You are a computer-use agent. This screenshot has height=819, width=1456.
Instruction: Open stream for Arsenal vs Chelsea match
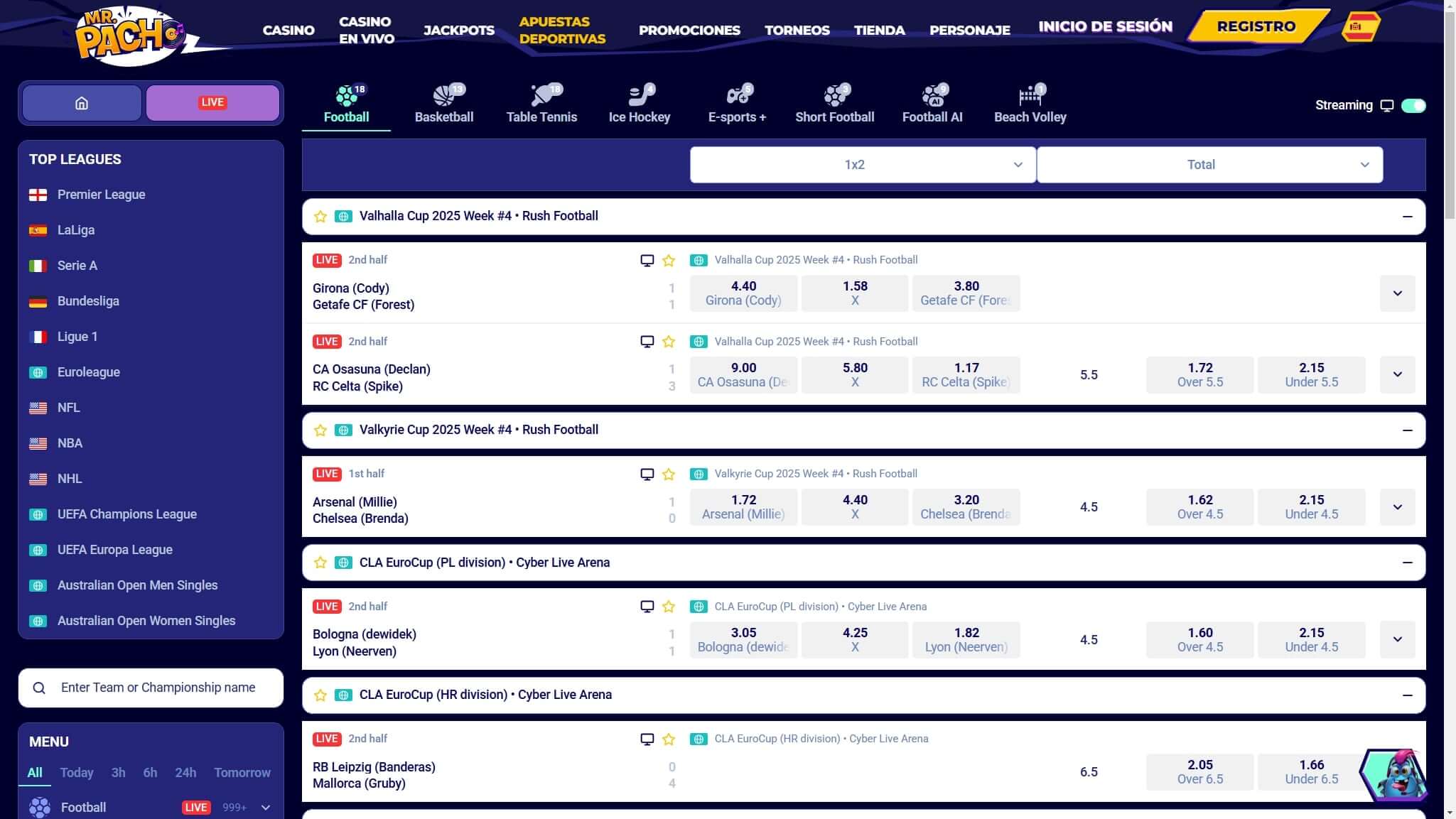[x=647, y=474]
